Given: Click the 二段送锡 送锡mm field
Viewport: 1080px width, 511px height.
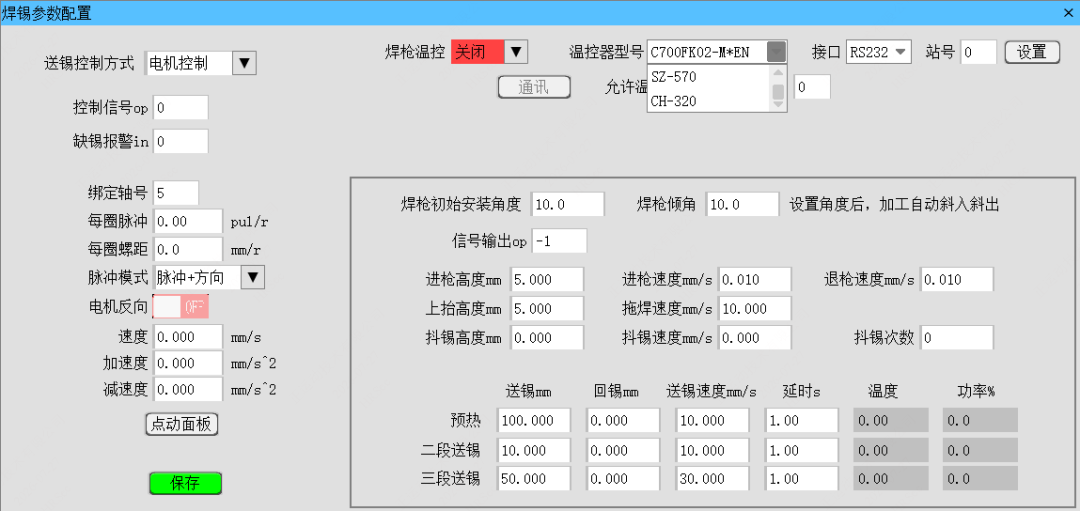Looking at the screenshot, I should coord(534,450).
